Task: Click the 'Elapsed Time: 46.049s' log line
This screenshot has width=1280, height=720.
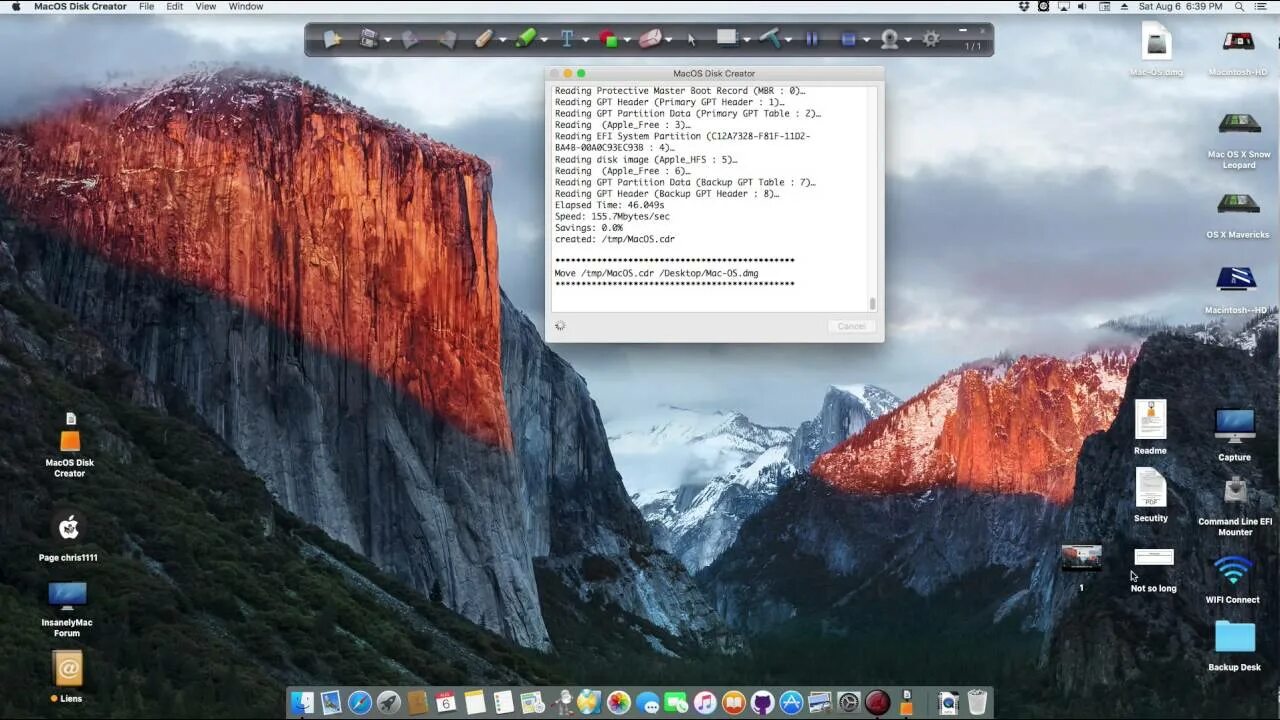Action: pos(611,205)
